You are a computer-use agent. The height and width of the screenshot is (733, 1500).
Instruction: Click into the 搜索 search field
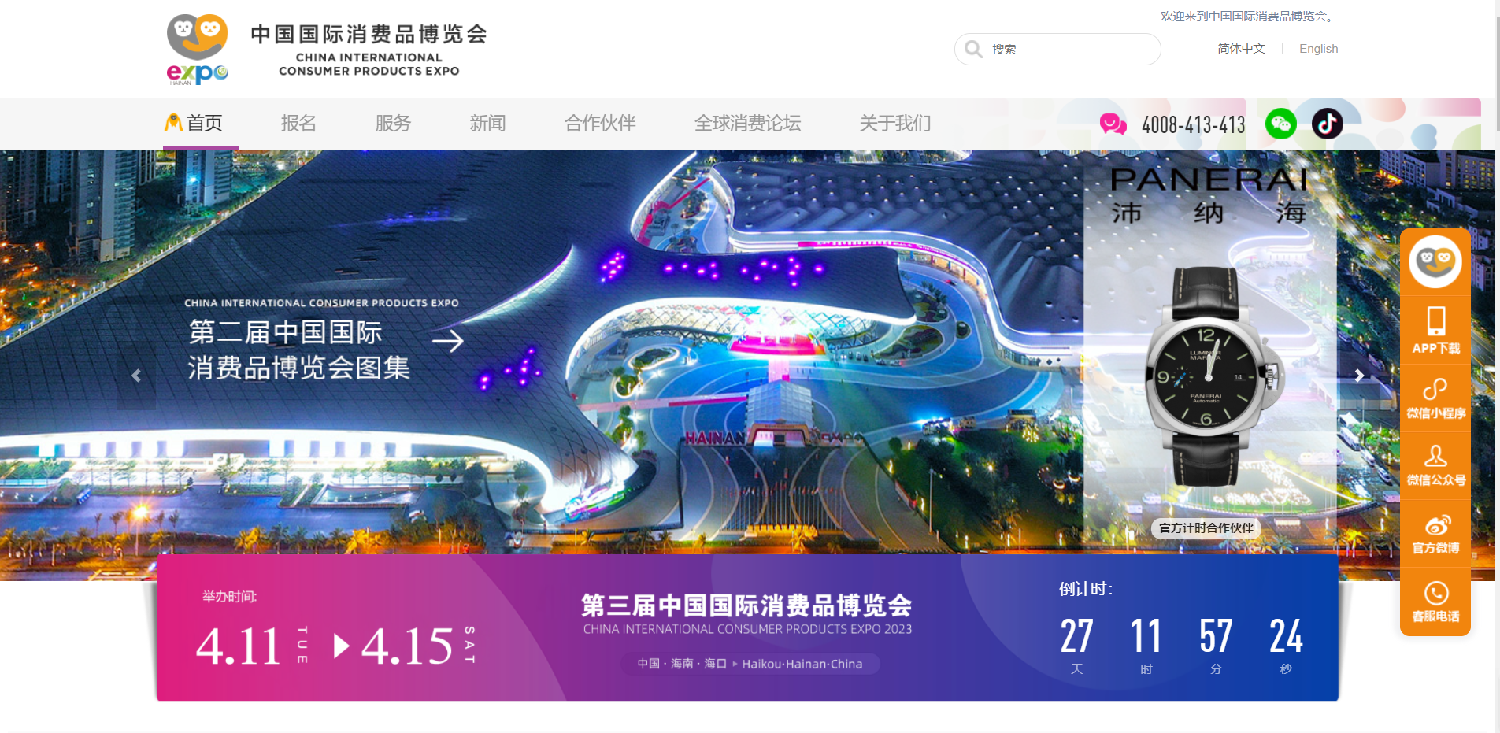pos(1058,49)
